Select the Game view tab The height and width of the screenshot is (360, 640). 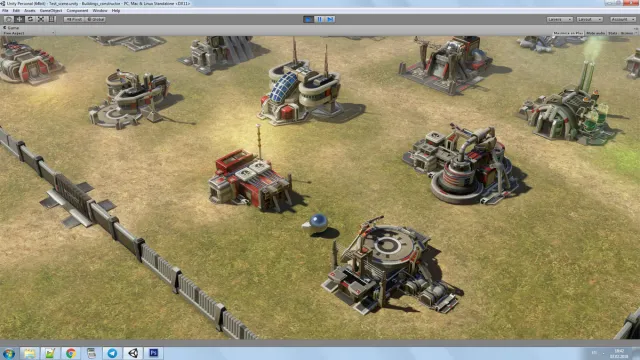tap(11, 28)
